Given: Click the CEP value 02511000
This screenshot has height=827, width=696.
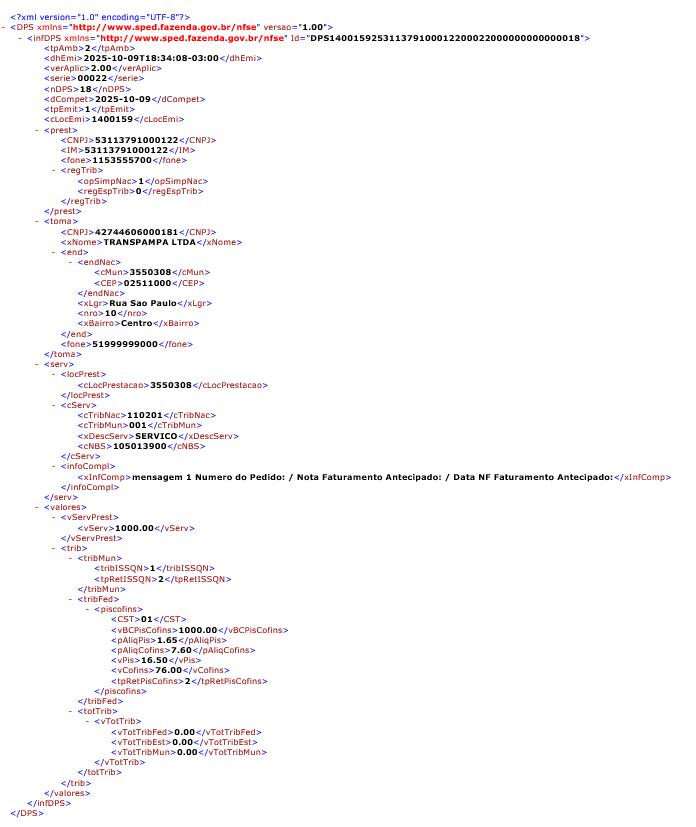Looking at the screenshot, I should 148,283.
